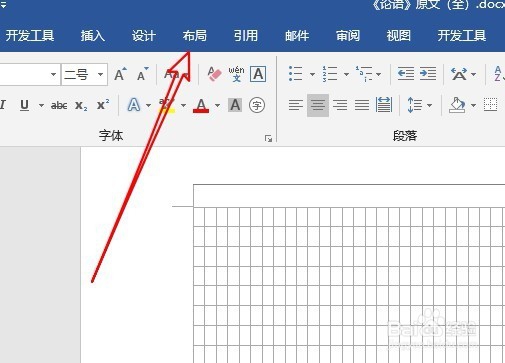Select the 布局 ribbon tab
505x363 pixels.
pos(195,35)
